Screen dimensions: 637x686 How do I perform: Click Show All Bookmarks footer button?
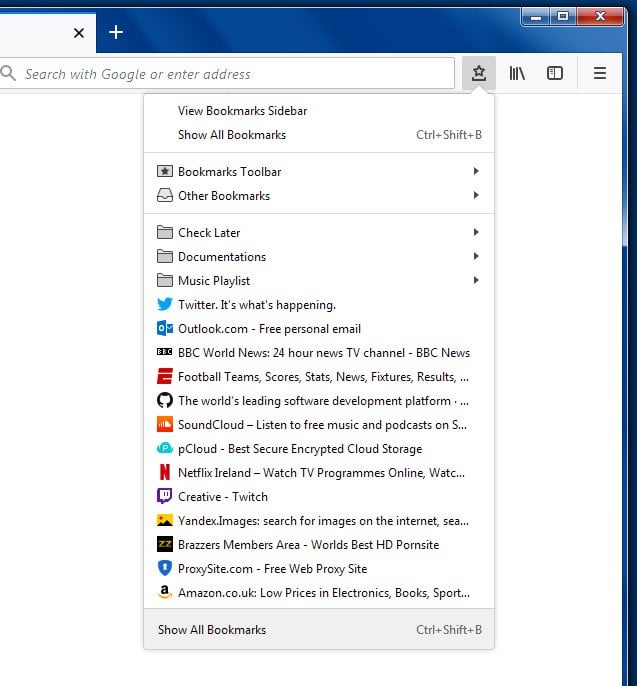point(319,629)
